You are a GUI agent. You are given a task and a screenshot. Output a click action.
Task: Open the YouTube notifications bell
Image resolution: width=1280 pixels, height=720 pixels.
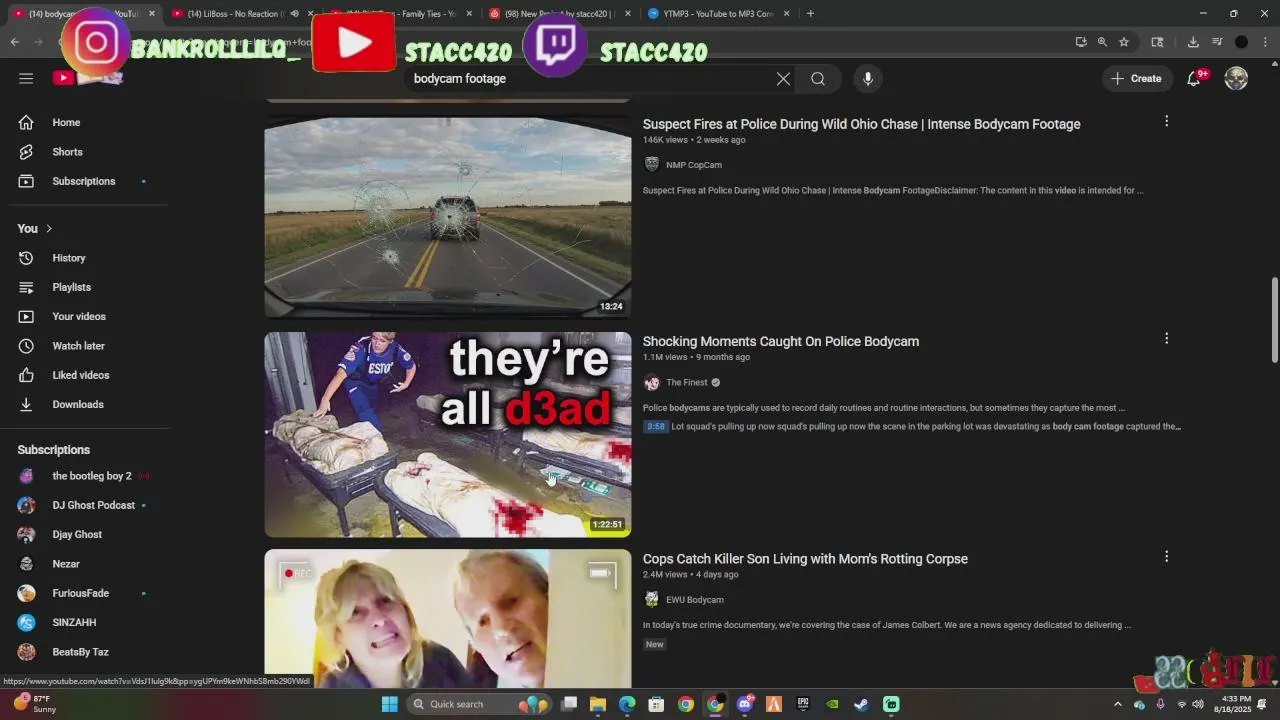[x=1194, y=78]
